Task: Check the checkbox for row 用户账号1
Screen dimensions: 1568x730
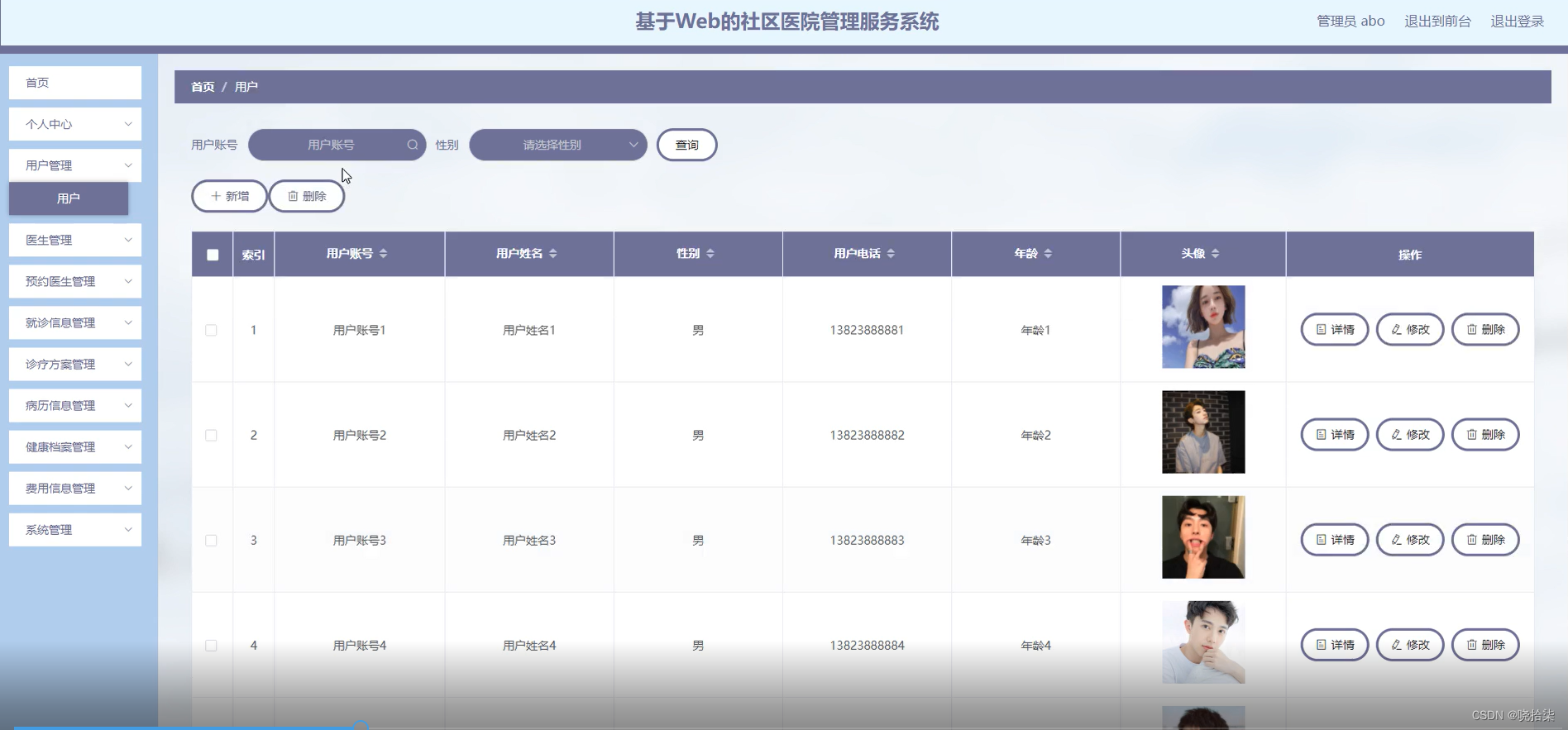Action: click(211, 330)
